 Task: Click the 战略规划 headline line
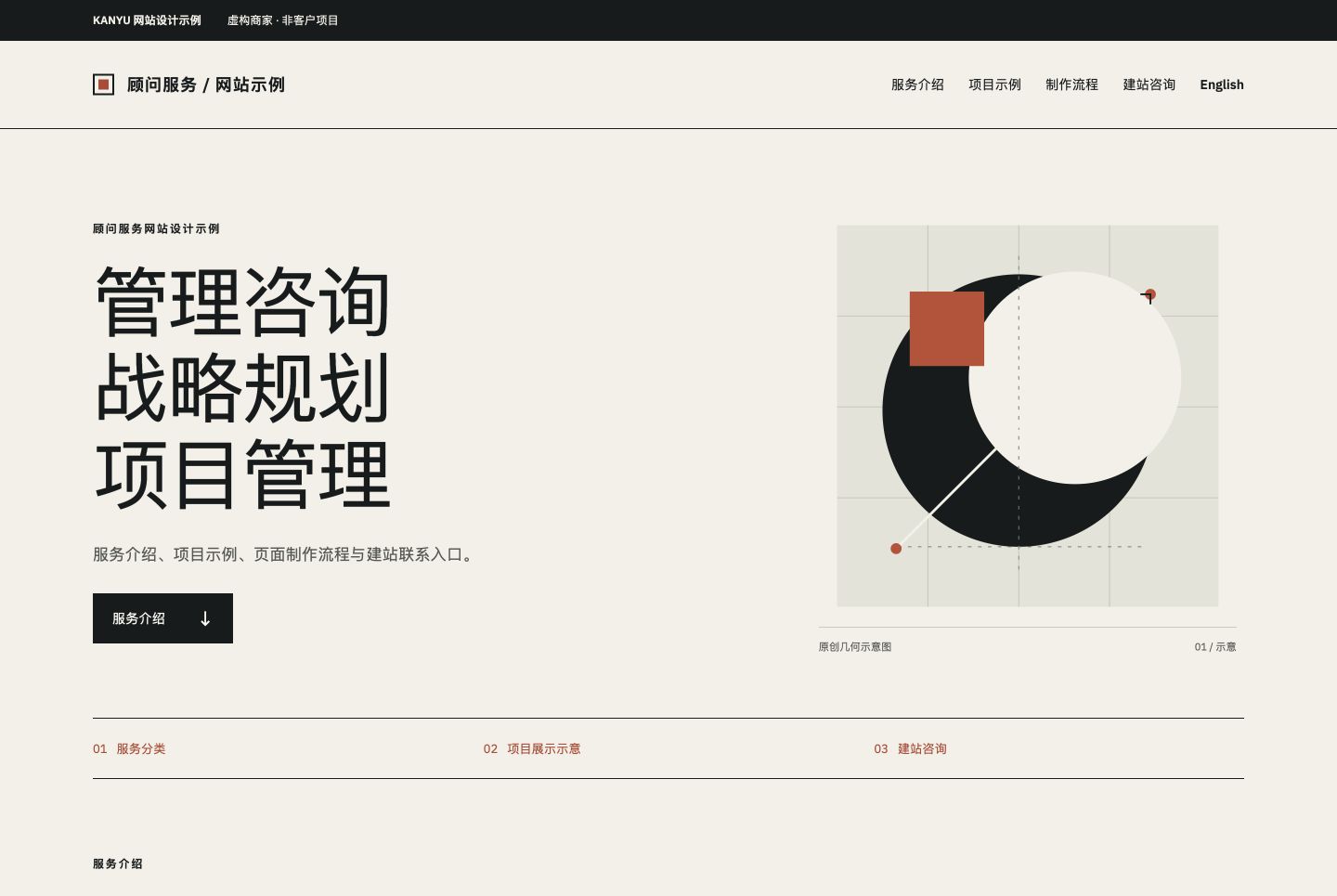(243, 388)
